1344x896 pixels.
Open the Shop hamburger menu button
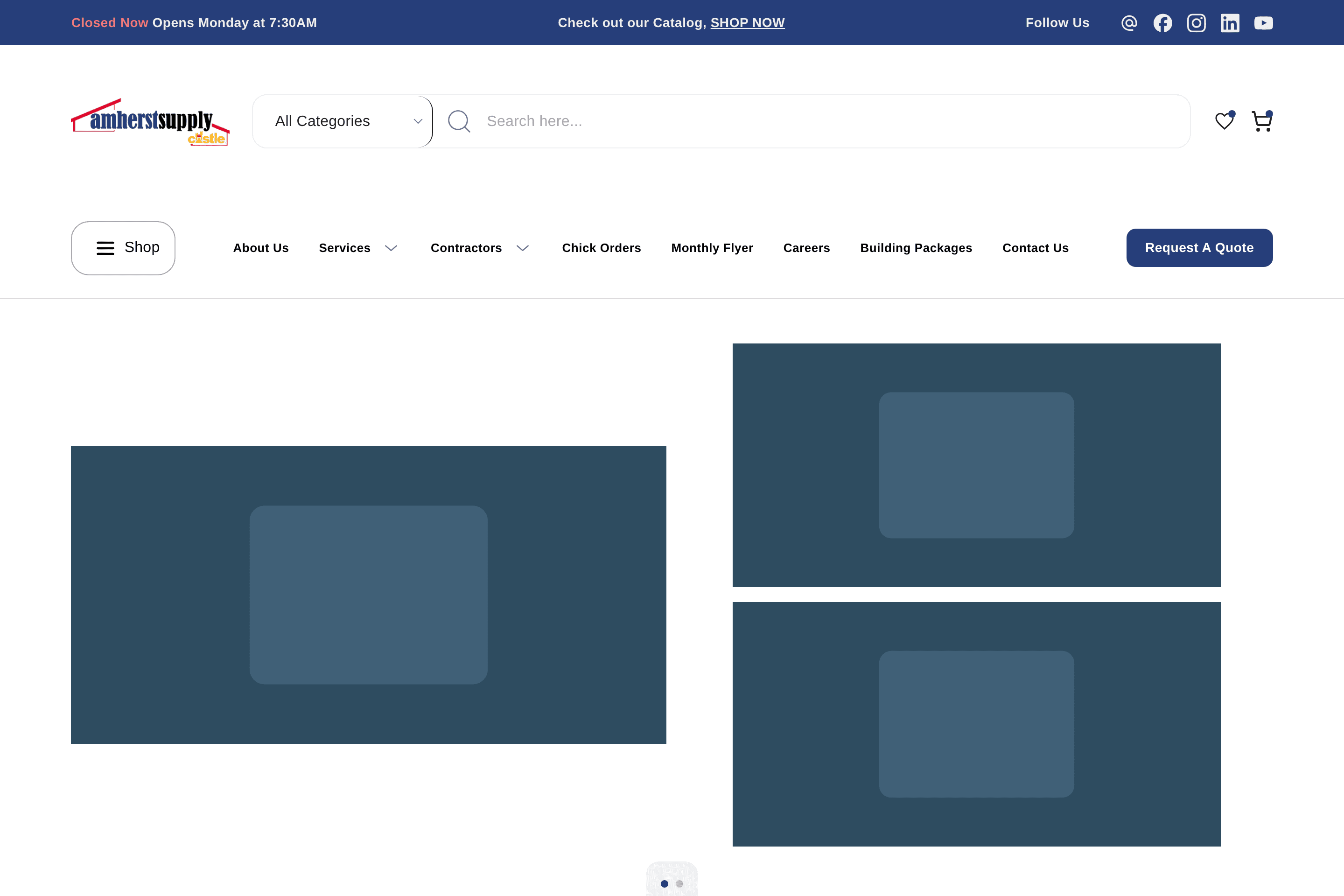pyautogui.click(x=123, y=248)
